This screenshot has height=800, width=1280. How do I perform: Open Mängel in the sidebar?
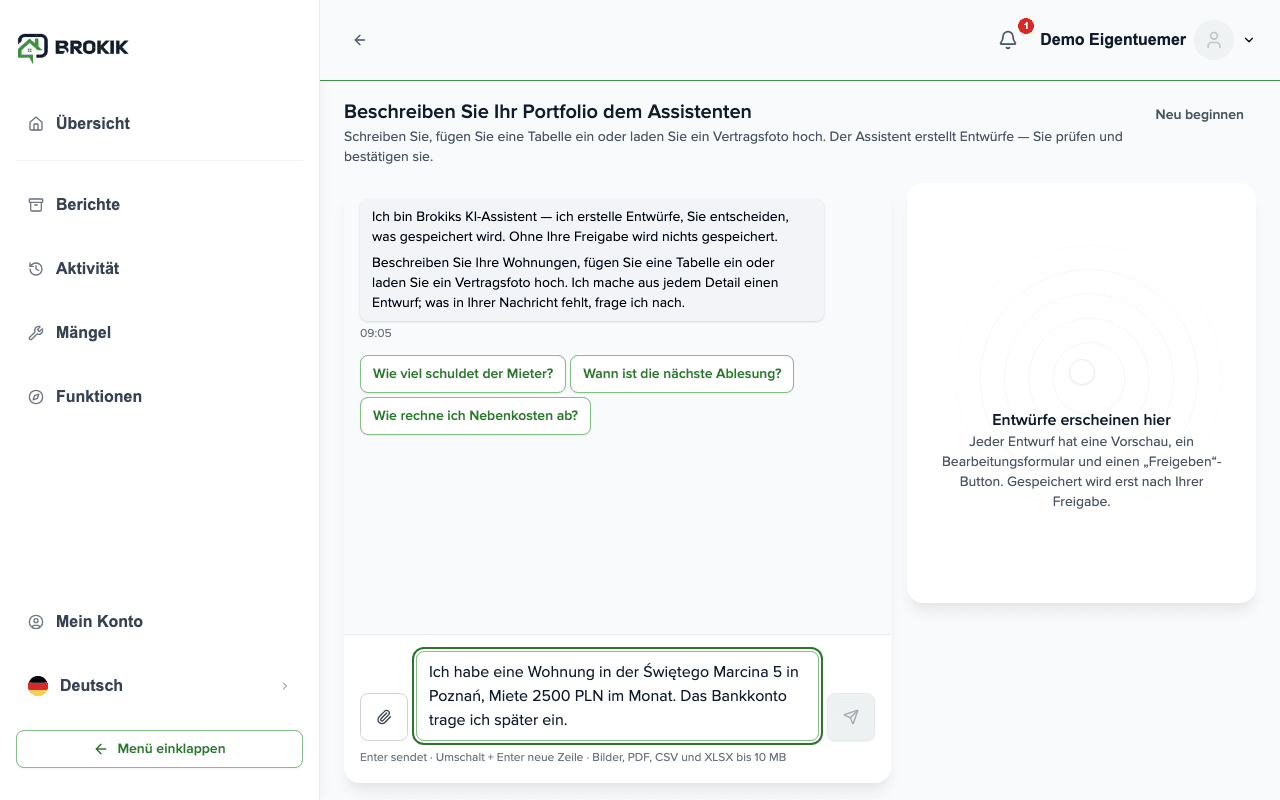[x=160, y=333]
